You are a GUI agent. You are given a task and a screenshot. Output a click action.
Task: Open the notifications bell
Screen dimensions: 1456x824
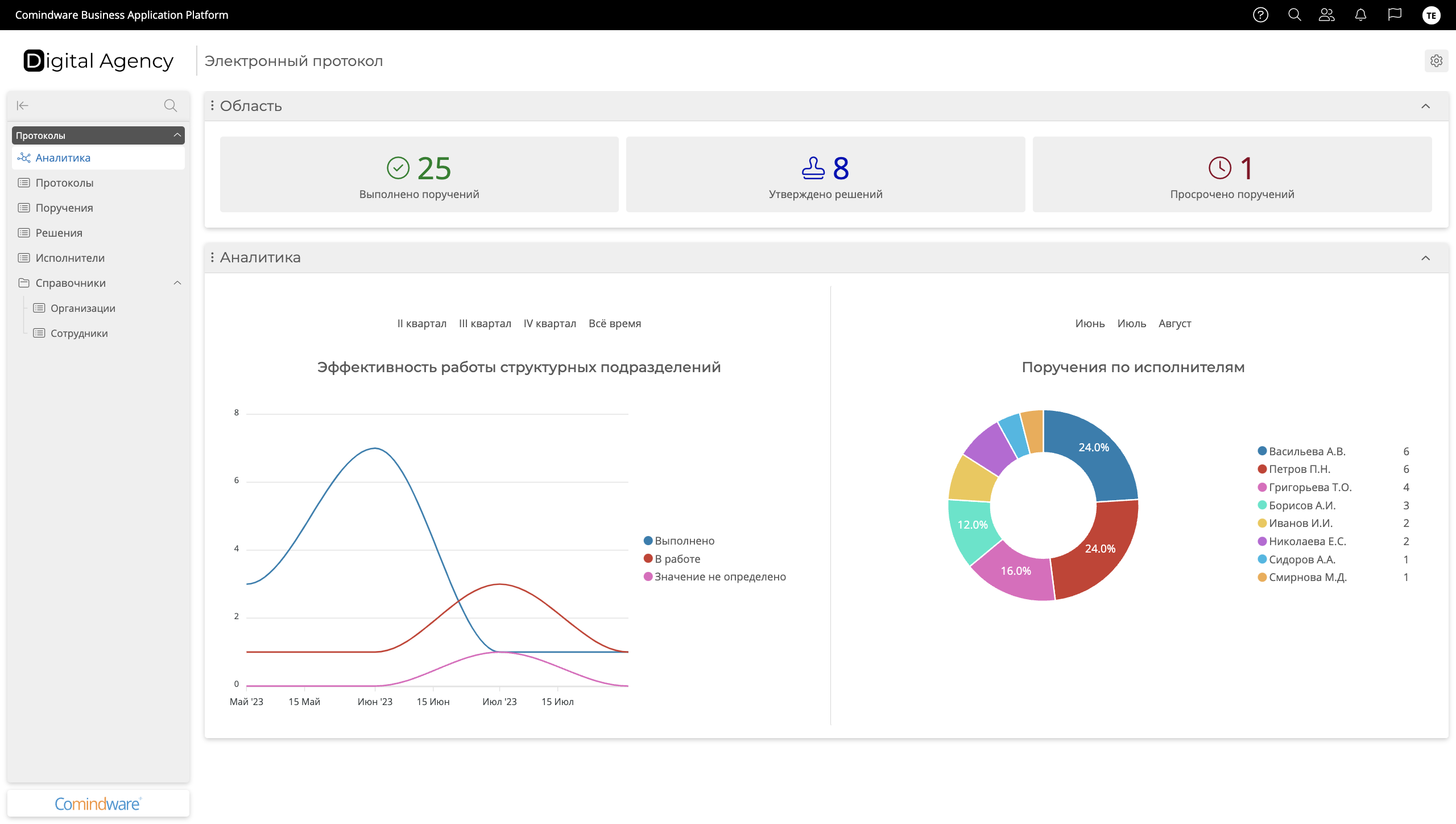click(x=1360, y=15)
